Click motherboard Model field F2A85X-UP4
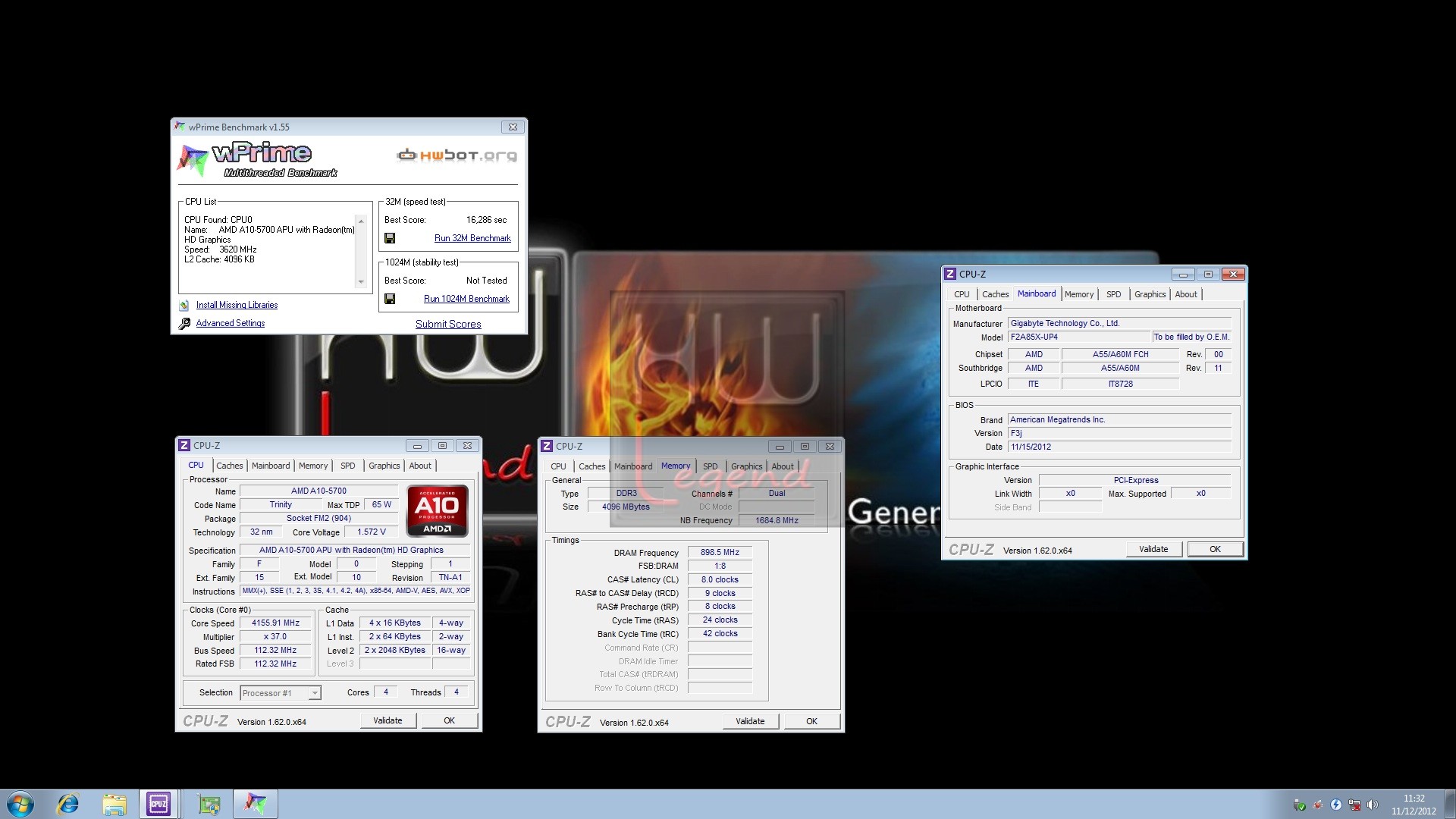The height and width of the screenshot is (819, 1456). 1079,337
